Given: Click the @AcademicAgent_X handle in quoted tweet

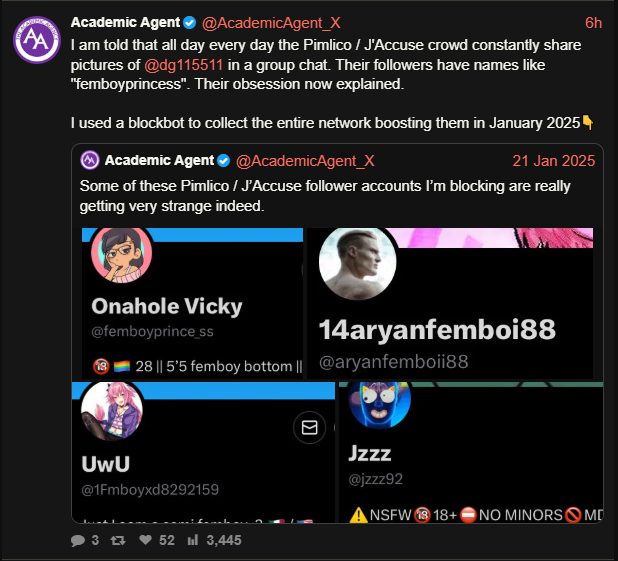Looking at the screenshot, I should pyautogui.click(x=305, y=161).
